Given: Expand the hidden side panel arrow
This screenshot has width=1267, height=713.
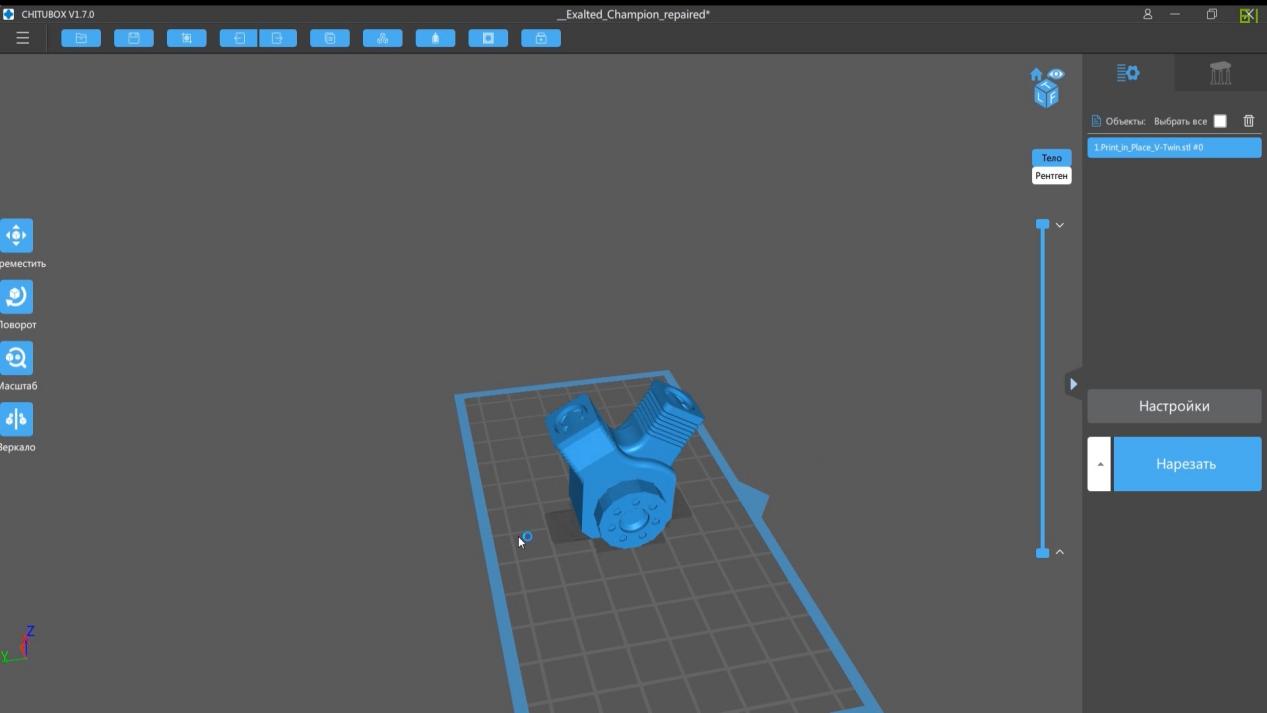Looking at the screenshot, I should coord(1073,383).
